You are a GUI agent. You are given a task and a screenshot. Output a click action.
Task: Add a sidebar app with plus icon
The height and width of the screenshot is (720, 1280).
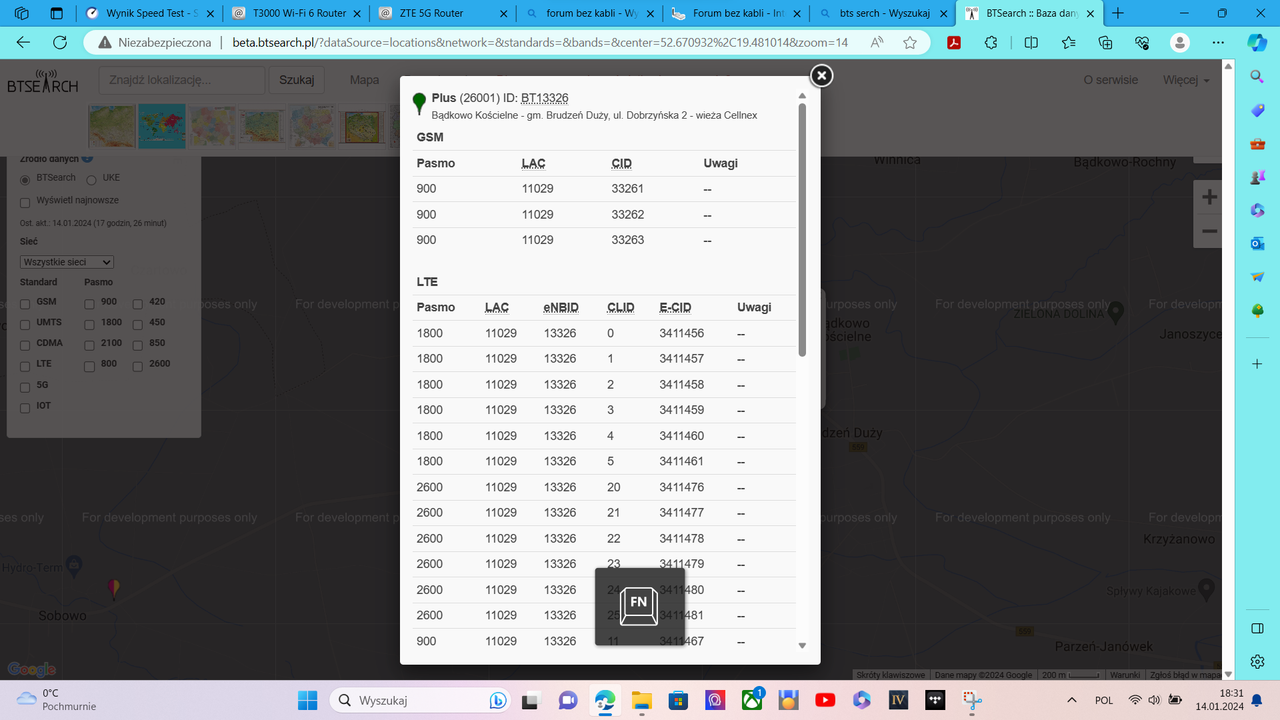tap(1257, 364)
